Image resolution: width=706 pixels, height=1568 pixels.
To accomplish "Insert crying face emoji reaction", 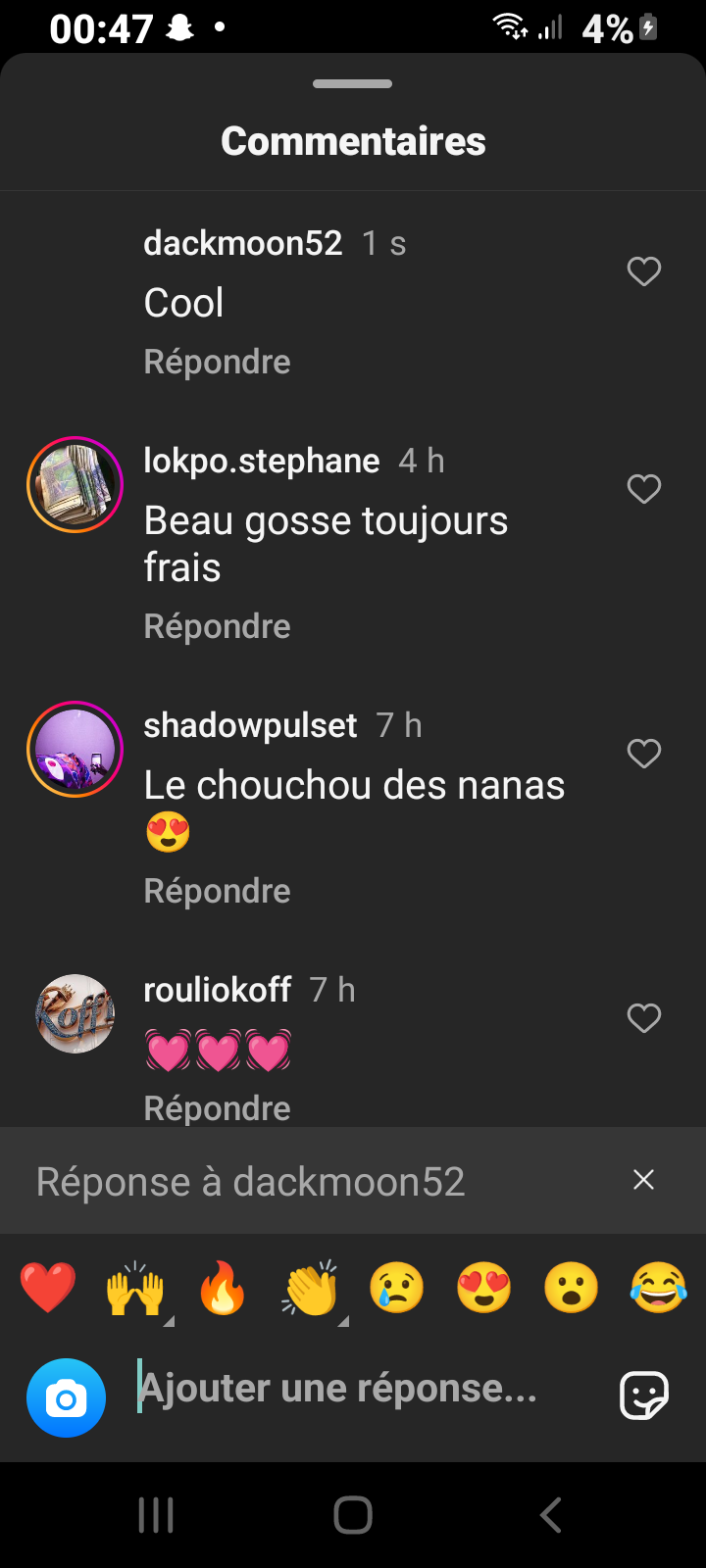I will pos(397,1288).
